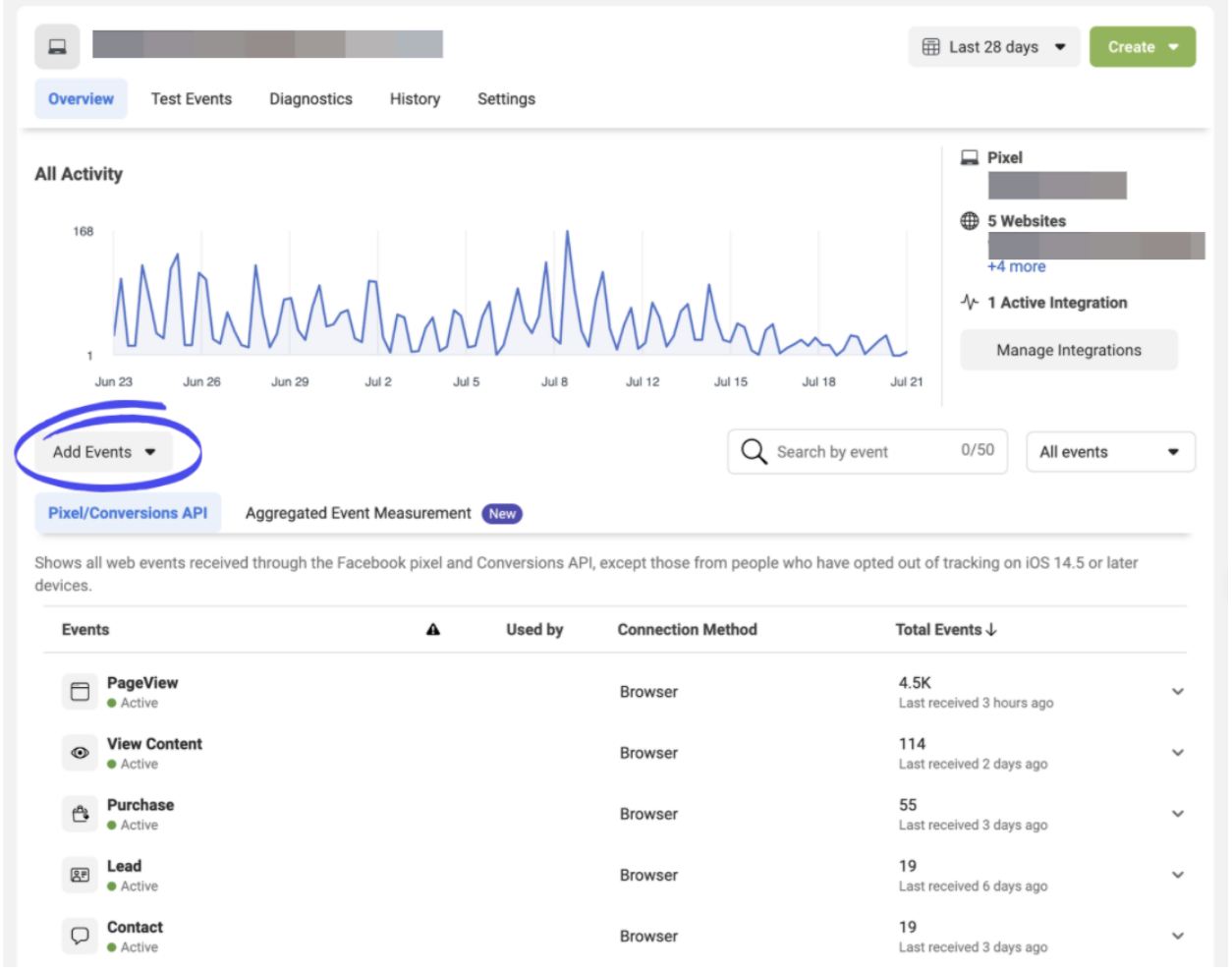Click the 1 Active Integration label
This screenshot has width=1232, height=971.
tap(1057, 303)
